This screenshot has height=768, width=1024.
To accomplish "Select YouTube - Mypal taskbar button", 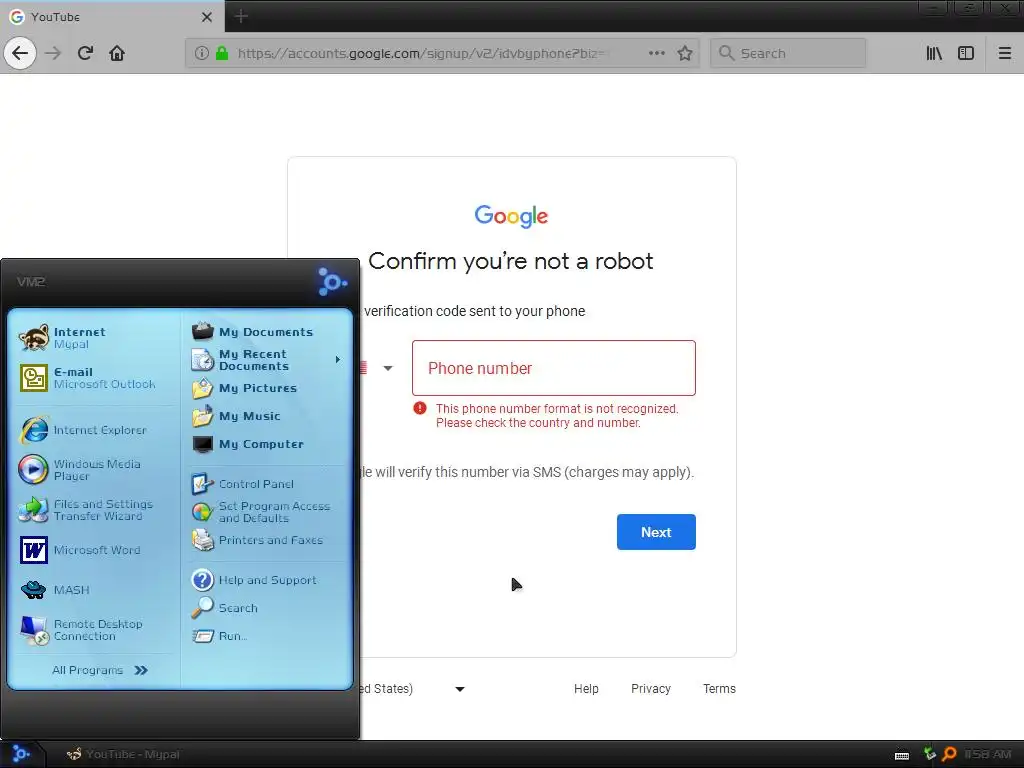I will (123, 754).
